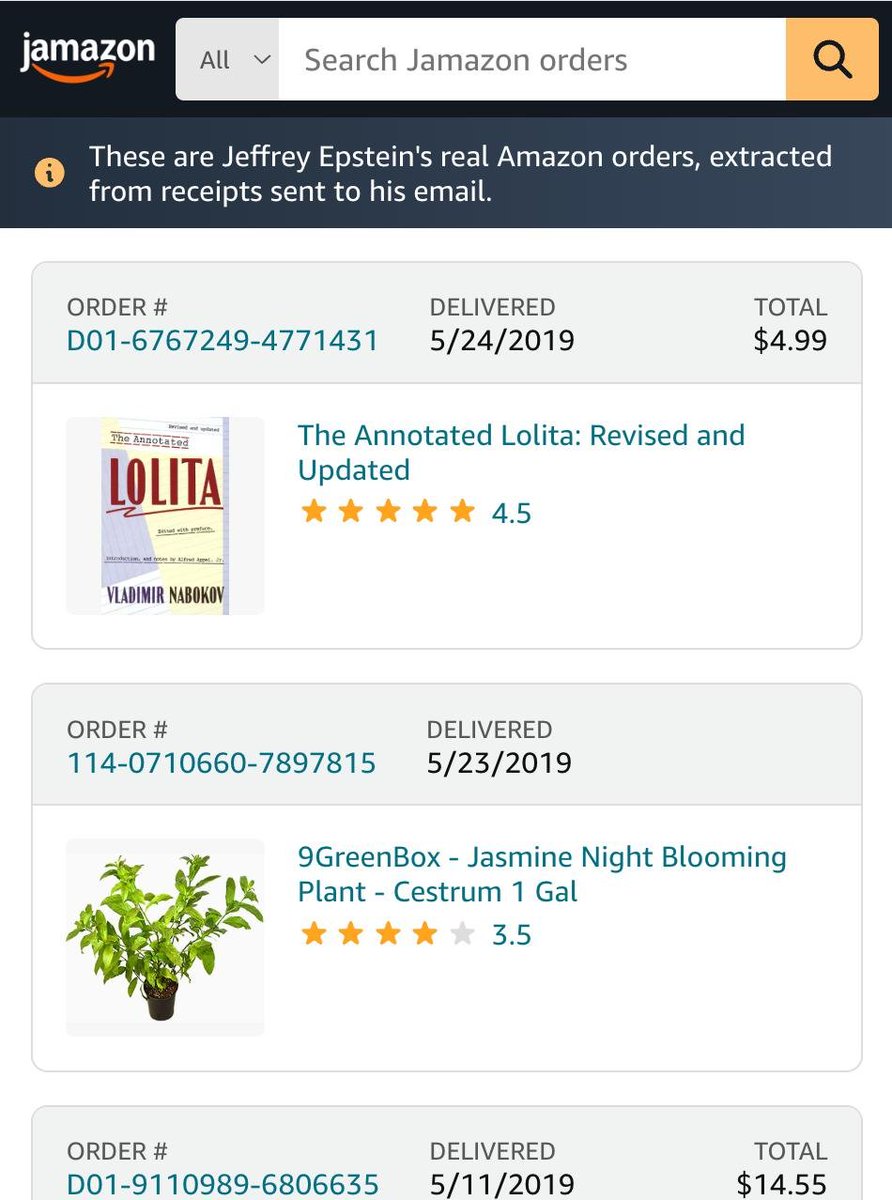The width and height of the screenshot is (892, 1200).
Task: Open order 114-0710660-7897815
Action: point(221,764)
